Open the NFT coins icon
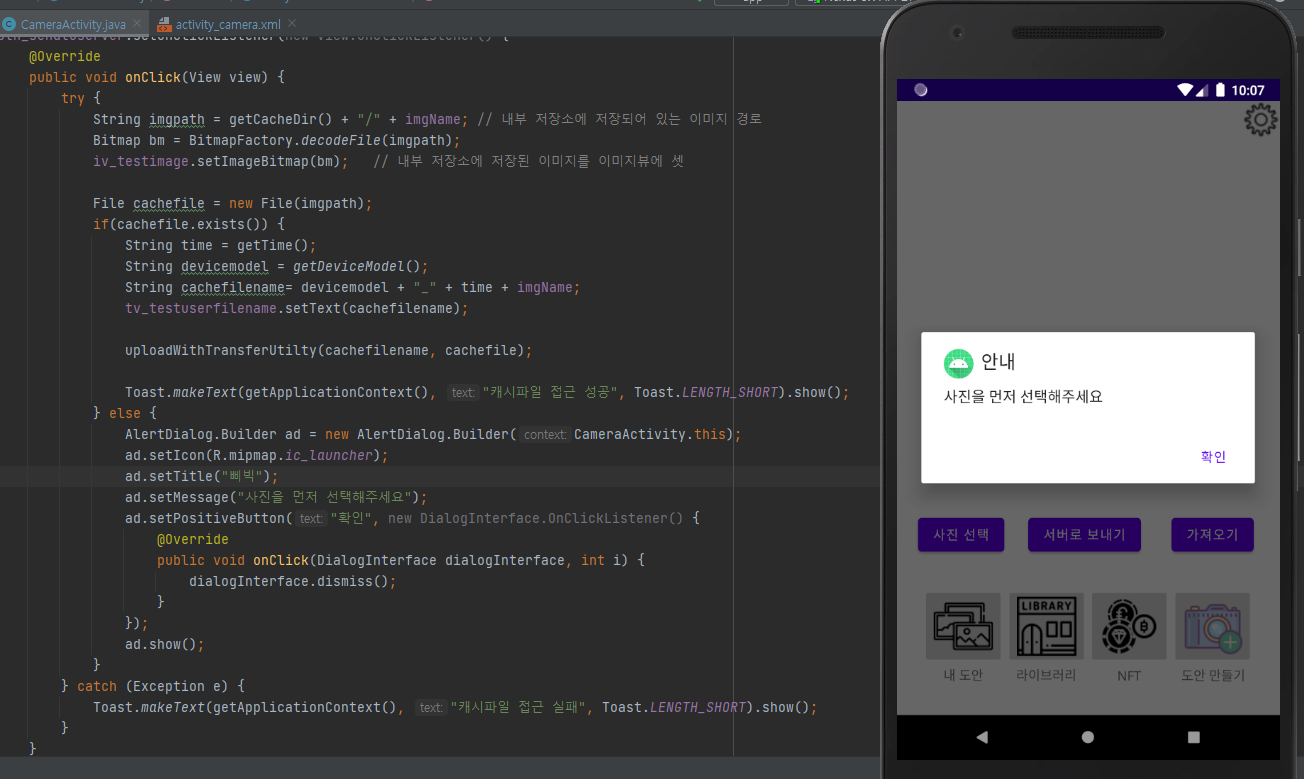1304x779 pixels. pyautogui.click(x=1129, y=626)
